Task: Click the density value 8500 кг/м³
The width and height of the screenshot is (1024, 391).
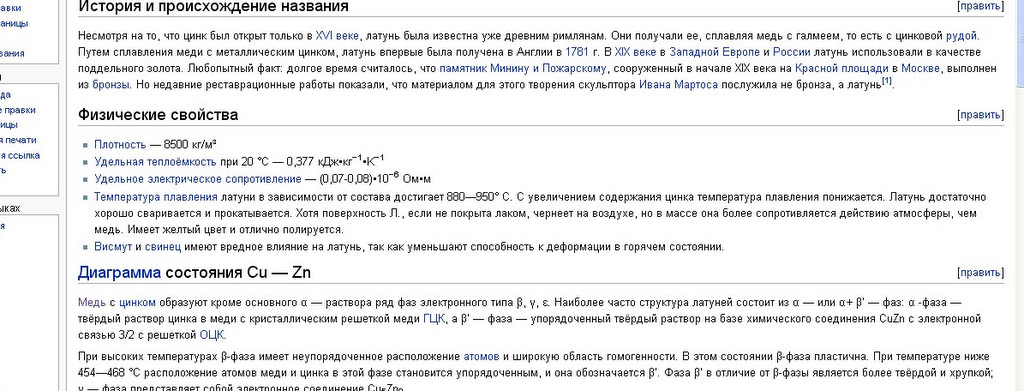Action: (190, 144)
